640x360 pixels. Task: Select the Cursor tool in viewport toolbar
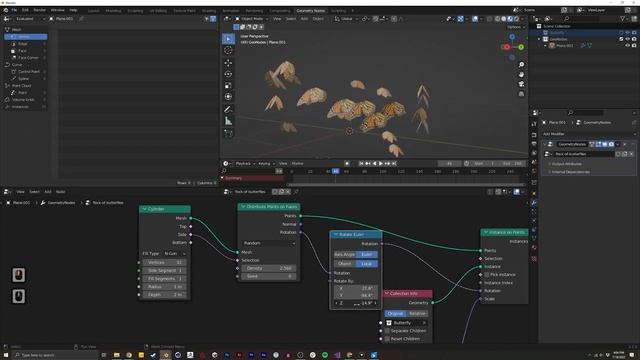tap(228, 50)
